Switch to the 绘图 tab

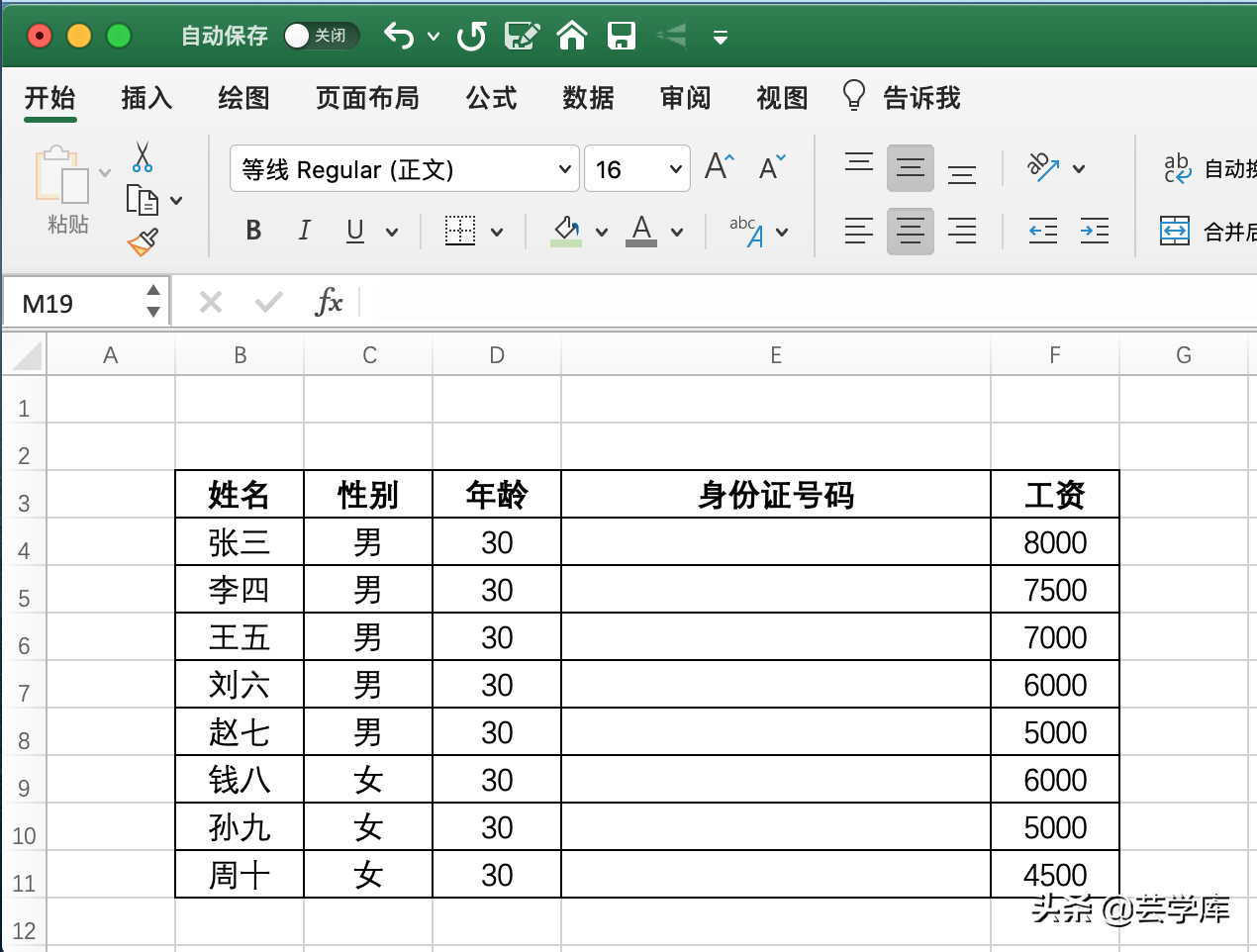point(243,98)
